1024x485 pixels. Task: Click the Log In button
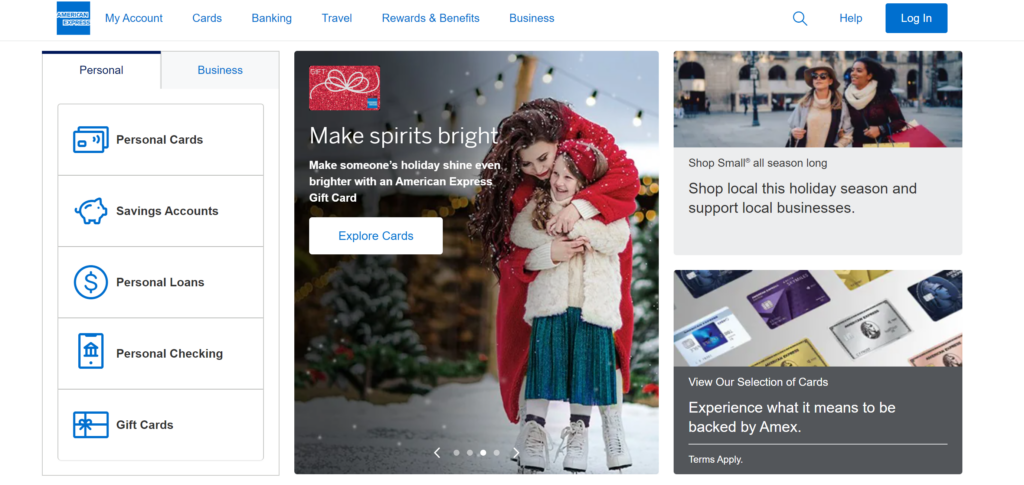(916, 18)
